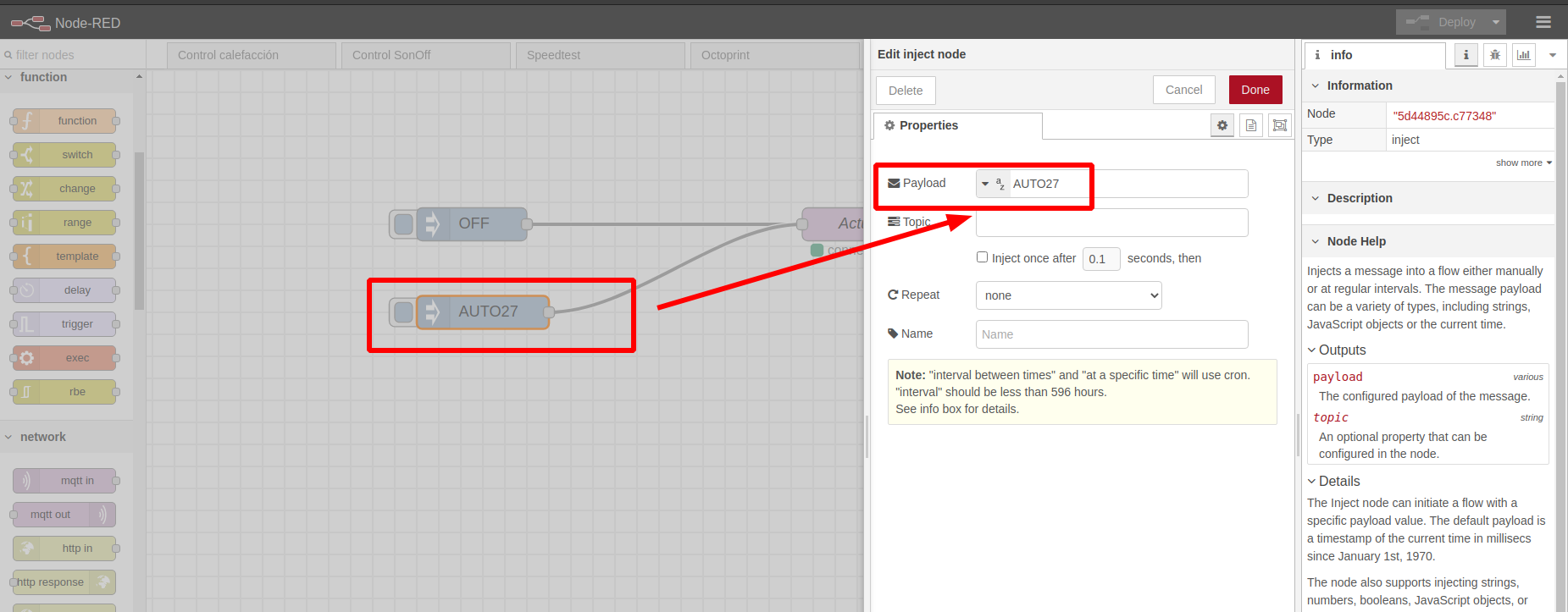Trigger the AUTO27 inject node button
The width and height of the screenshot is (1568, 612).
403,312
